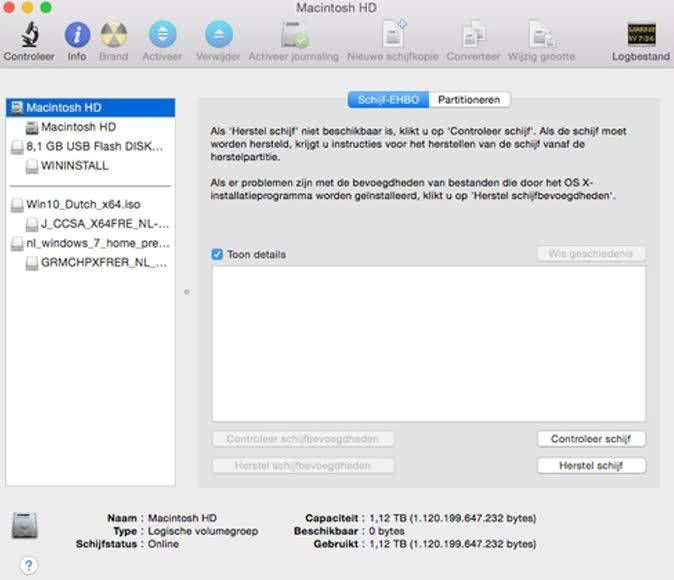This screenshot has width=674, height=580.
Task: Click the Herstel schijf button
Action: (591, 466)
